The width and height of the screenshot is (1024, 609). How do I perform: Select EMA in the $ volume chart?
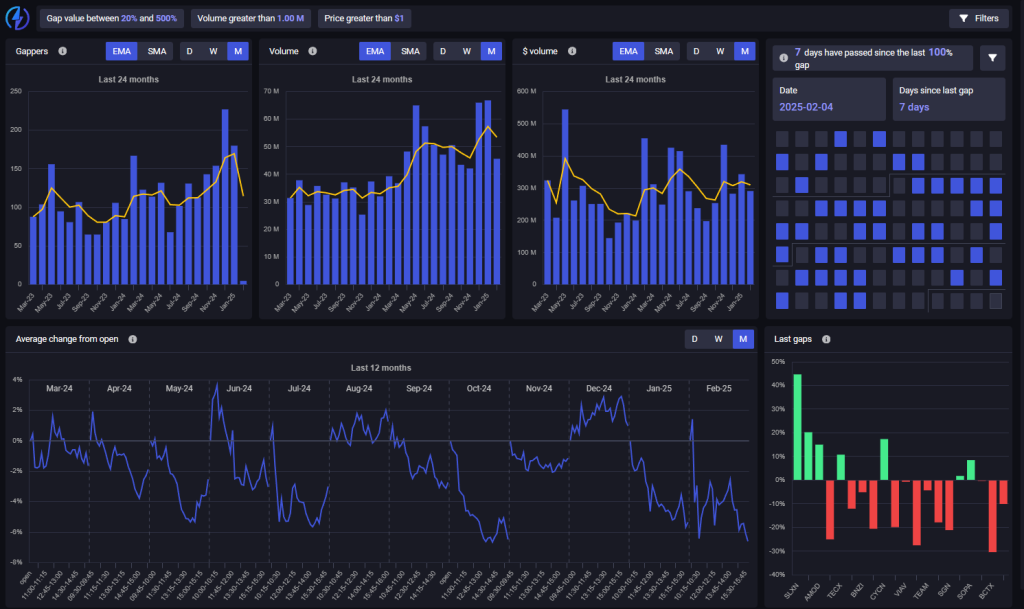pos(628,51)
